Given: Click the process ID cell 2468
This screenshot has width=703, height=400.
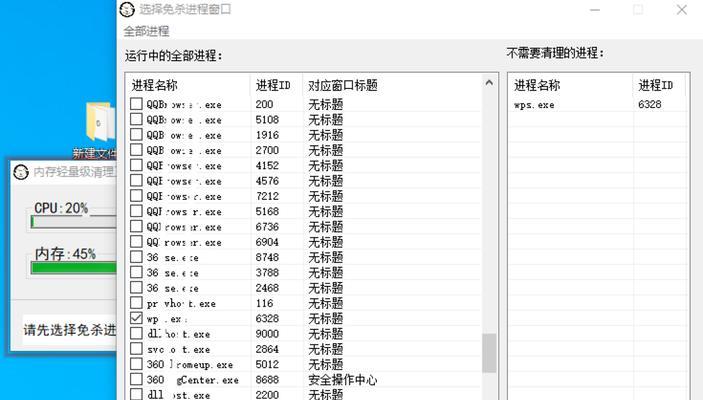Looking at the screenshot, I should pyautogui.click(x=267, y=287).
